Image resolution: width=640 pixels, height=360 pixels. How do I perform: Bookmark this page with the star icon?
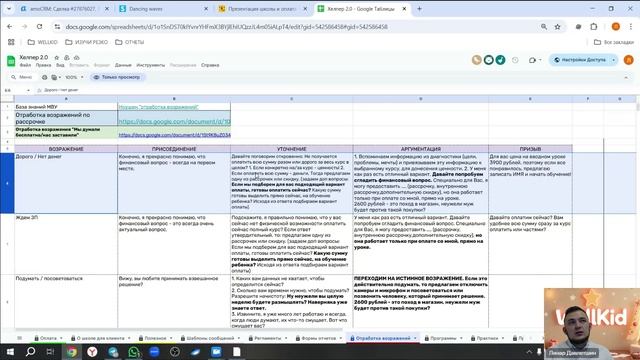[x=558, y=27]
